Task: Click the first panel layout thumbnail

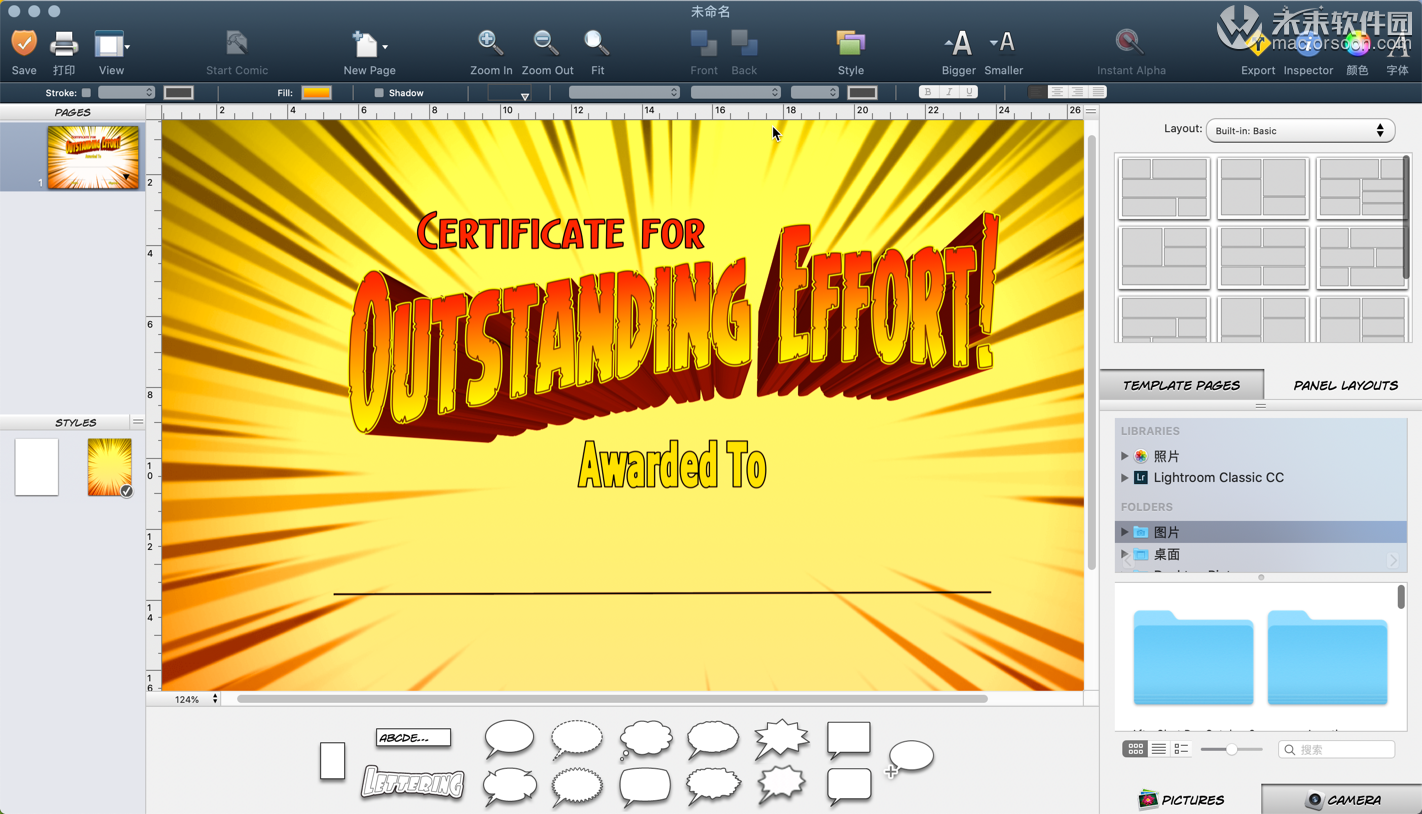Action: tap(1164, 187)
